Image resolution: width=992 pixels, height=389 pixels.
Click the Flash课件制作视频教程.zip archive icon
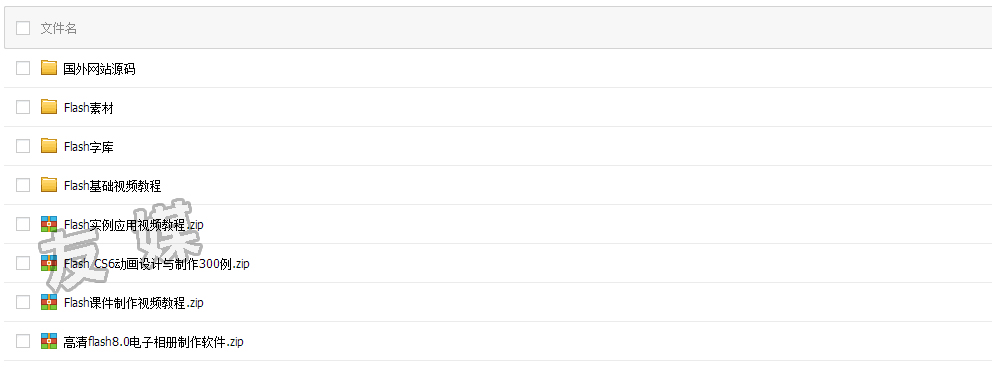point(49,302)
